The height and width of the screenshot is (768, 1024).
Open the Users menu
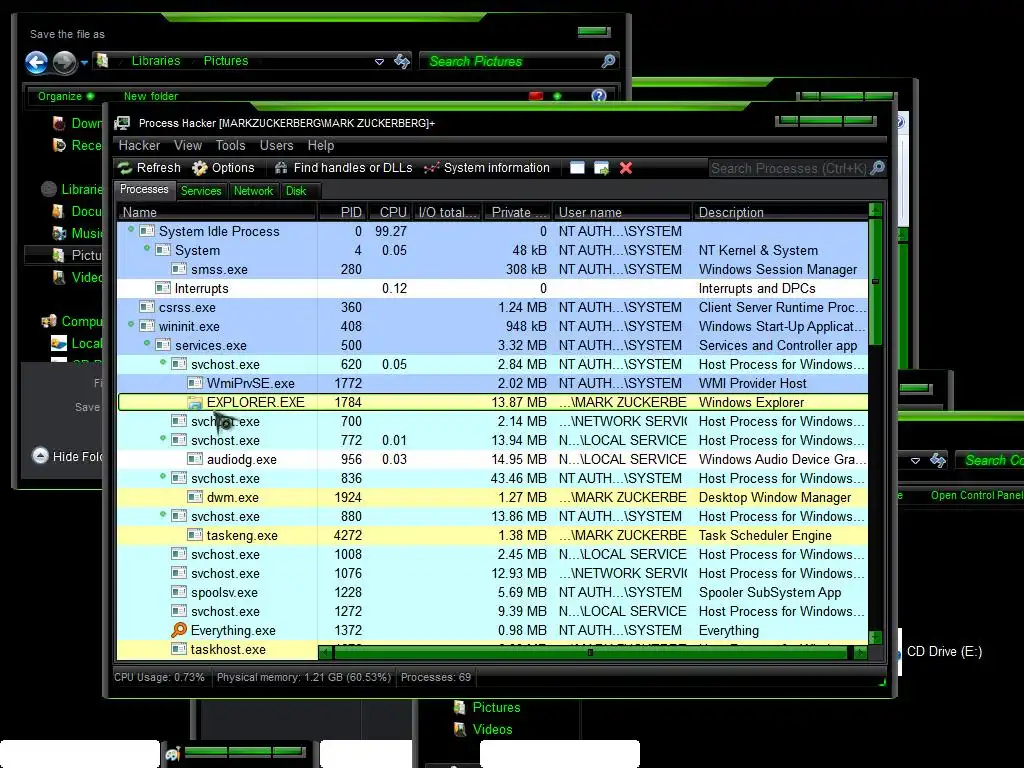click(x=276, y=145)
